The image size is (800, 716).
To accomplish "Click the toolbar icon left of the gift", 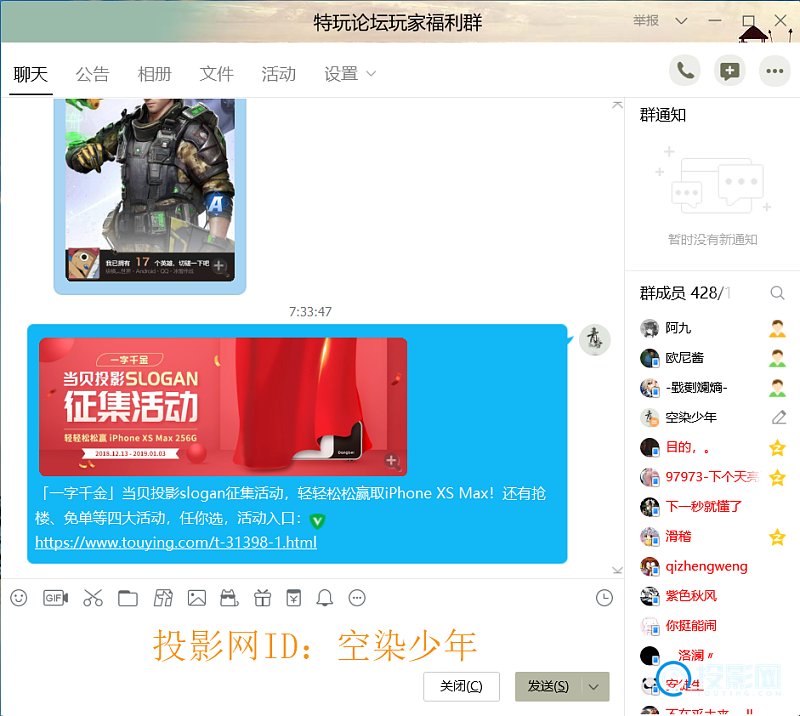I will coord(229,598).
